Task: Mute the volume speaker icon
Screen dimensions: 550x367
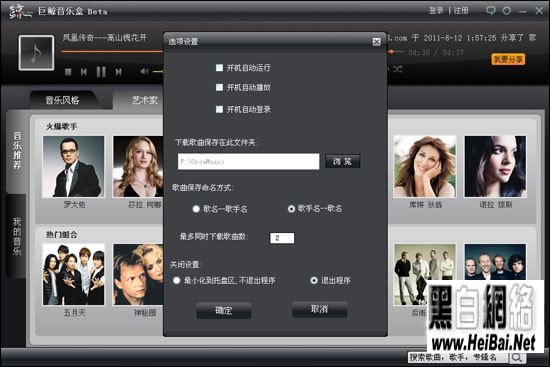Action: (x=144, y=72)
